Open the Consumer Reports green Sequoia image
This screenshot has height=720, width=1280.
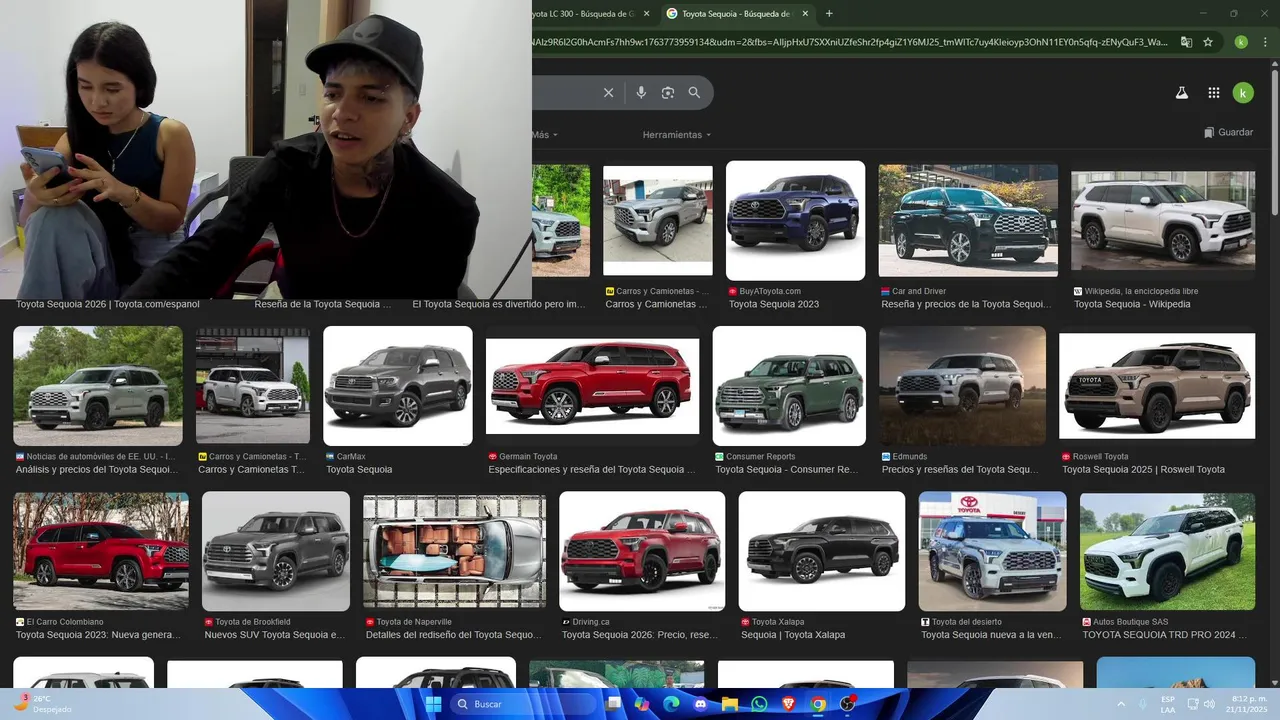click(x=789, y=386)
